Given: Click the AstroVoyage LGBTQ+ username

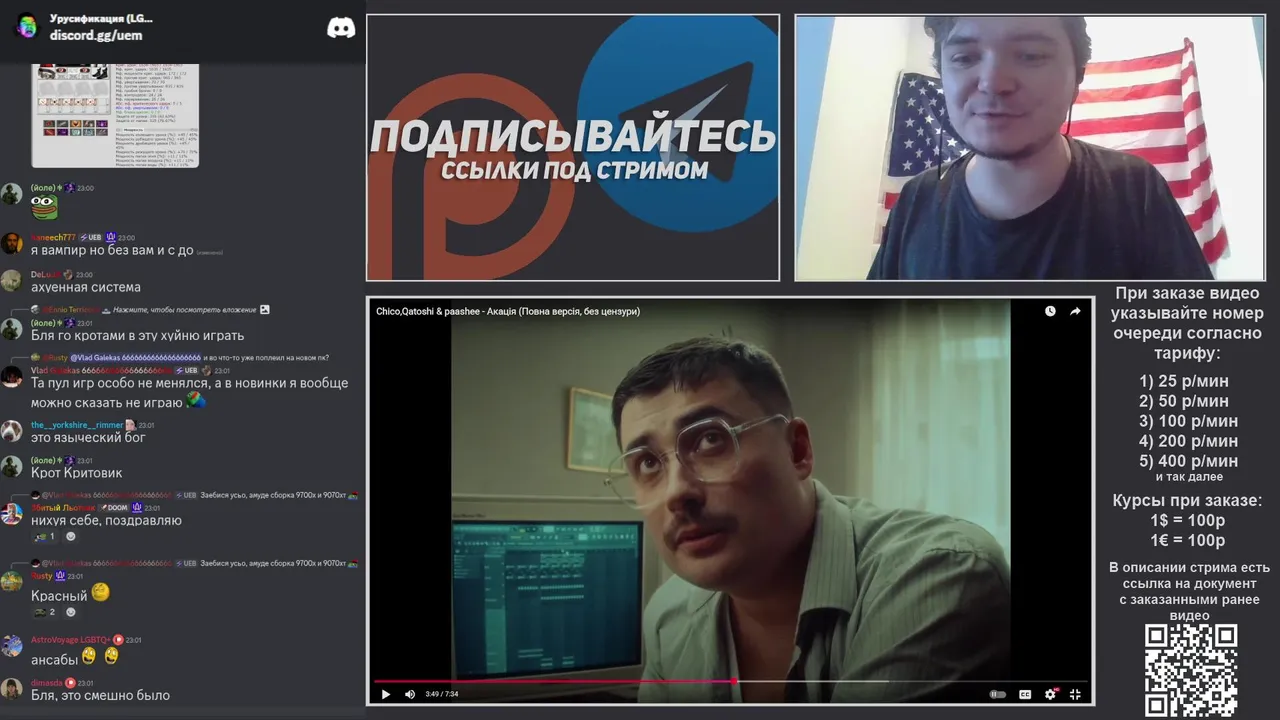Looking at the screenshot, I should (70, 640).
